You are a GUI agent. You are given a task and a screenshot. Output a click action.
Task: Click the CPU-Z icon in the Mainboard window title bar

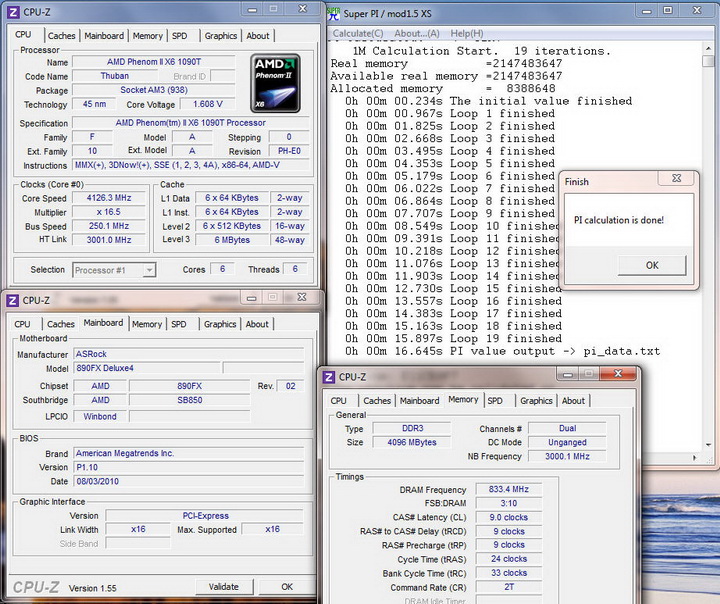(13, 300)
